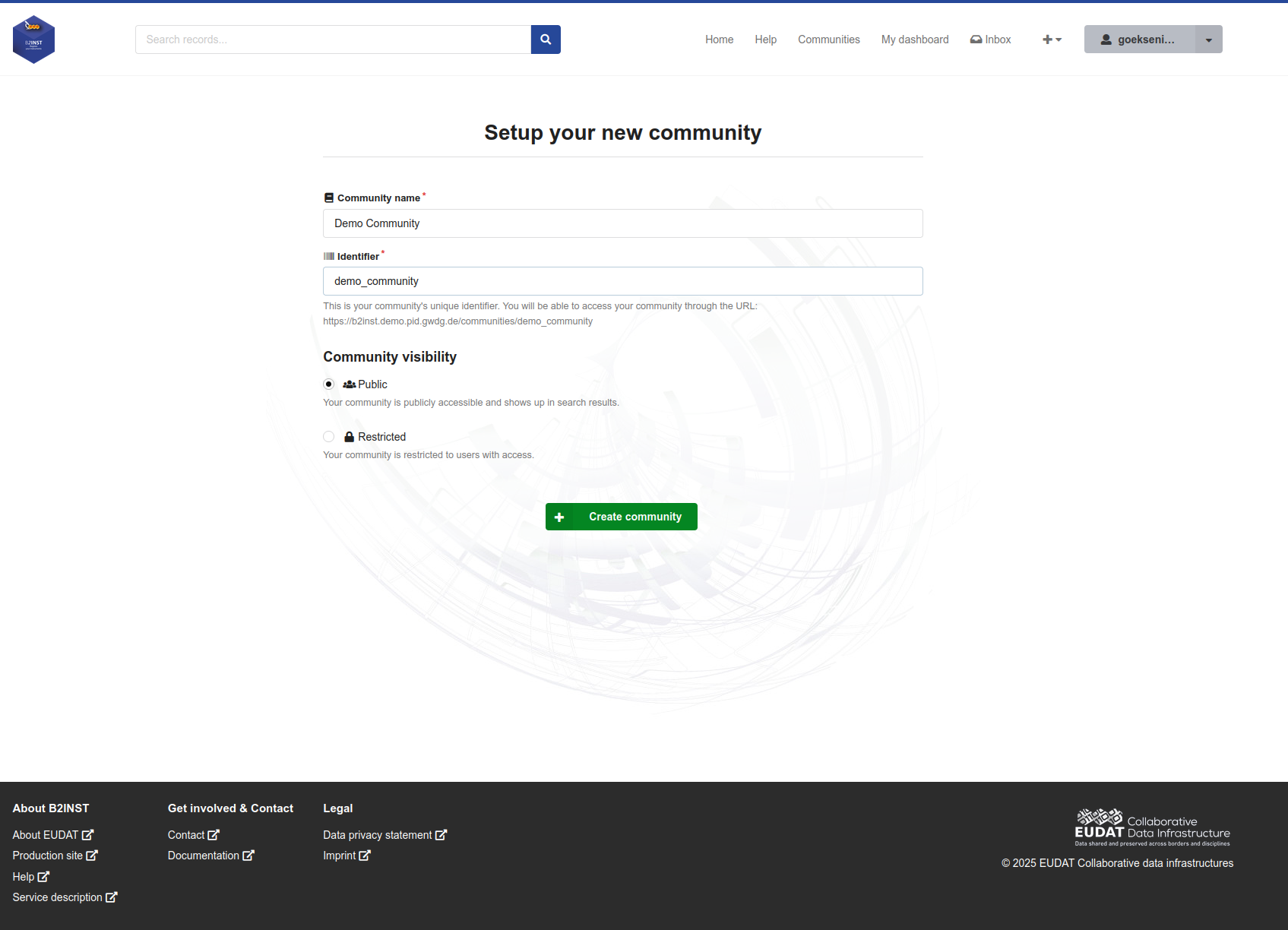The image size is (1288, 930).
Task: Open Communities in the top navigation
Action: [x=828, y=40]
